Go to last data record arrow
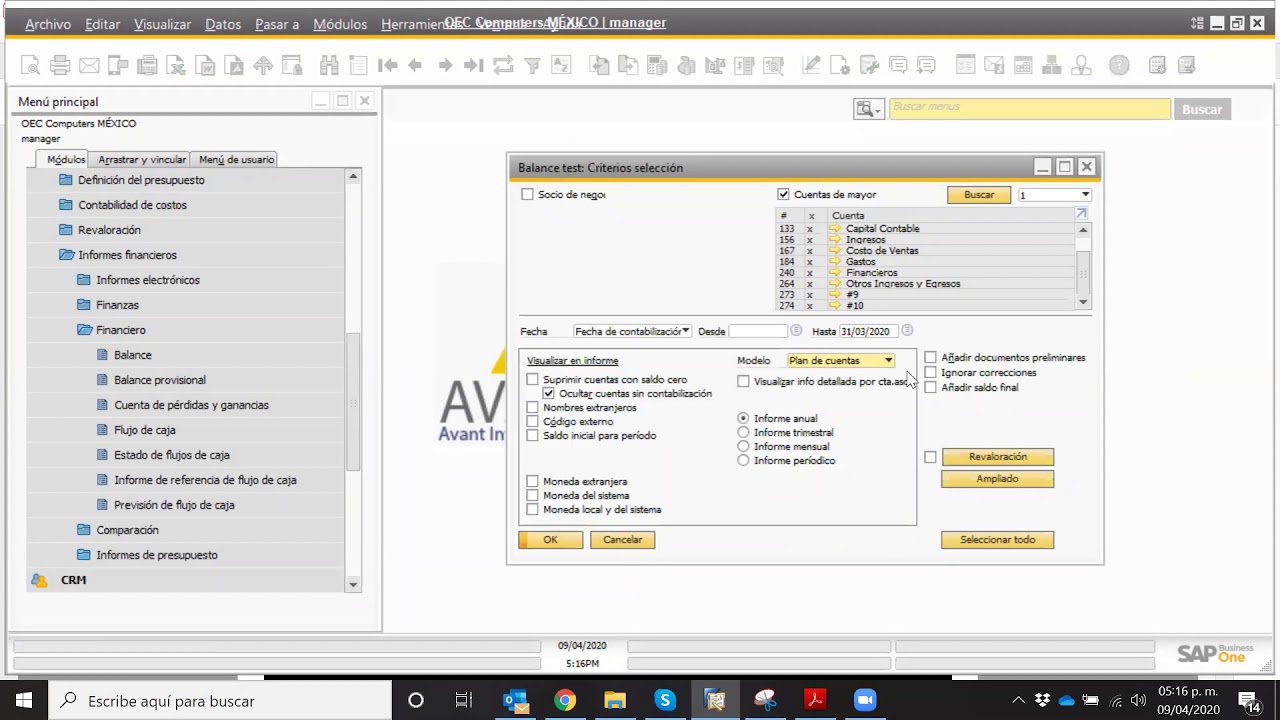 coord(474,66)
